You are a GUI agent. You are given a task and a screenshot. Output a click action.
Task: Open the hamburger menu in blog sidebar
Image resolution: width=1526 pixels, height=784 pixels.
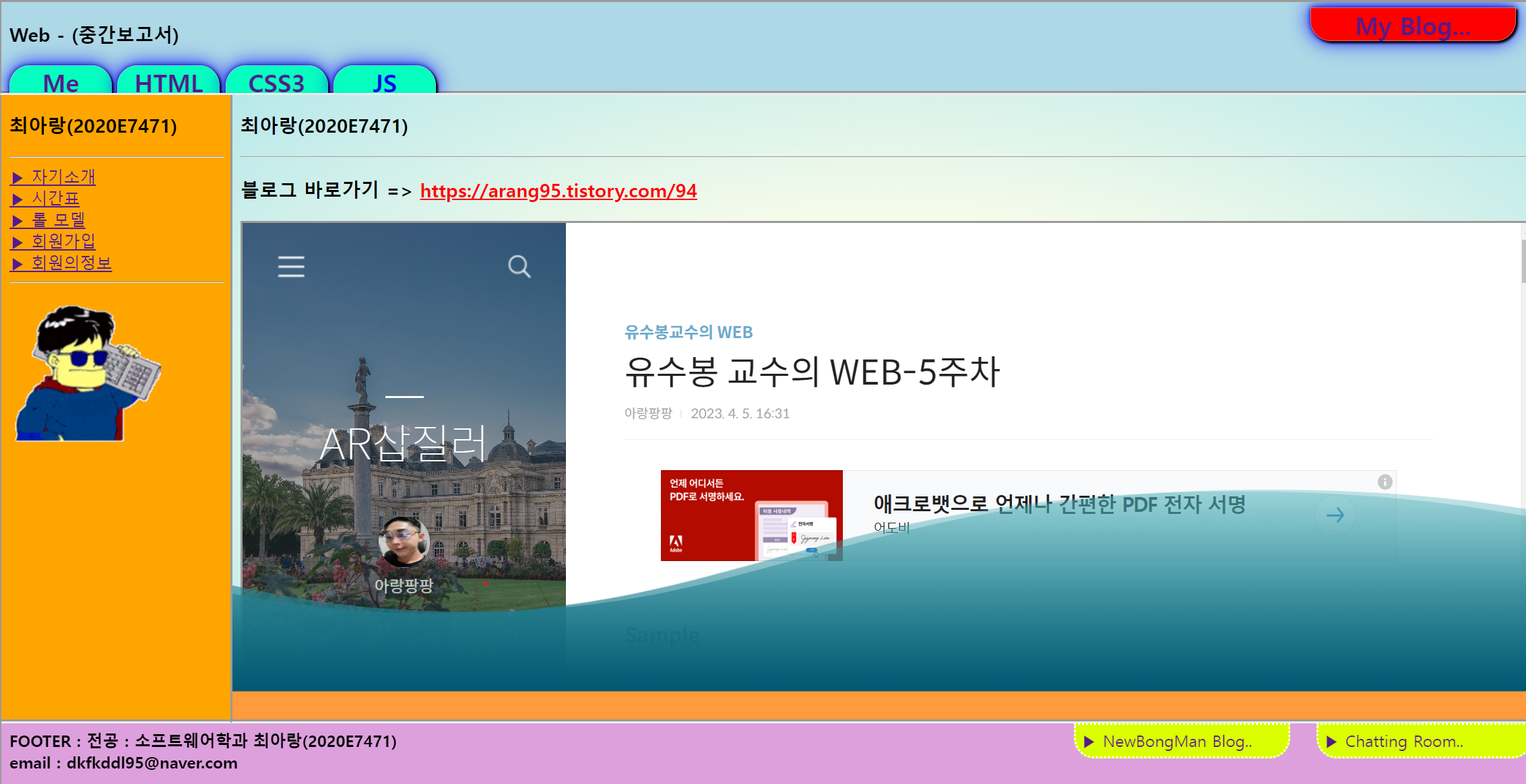(291, 267)
